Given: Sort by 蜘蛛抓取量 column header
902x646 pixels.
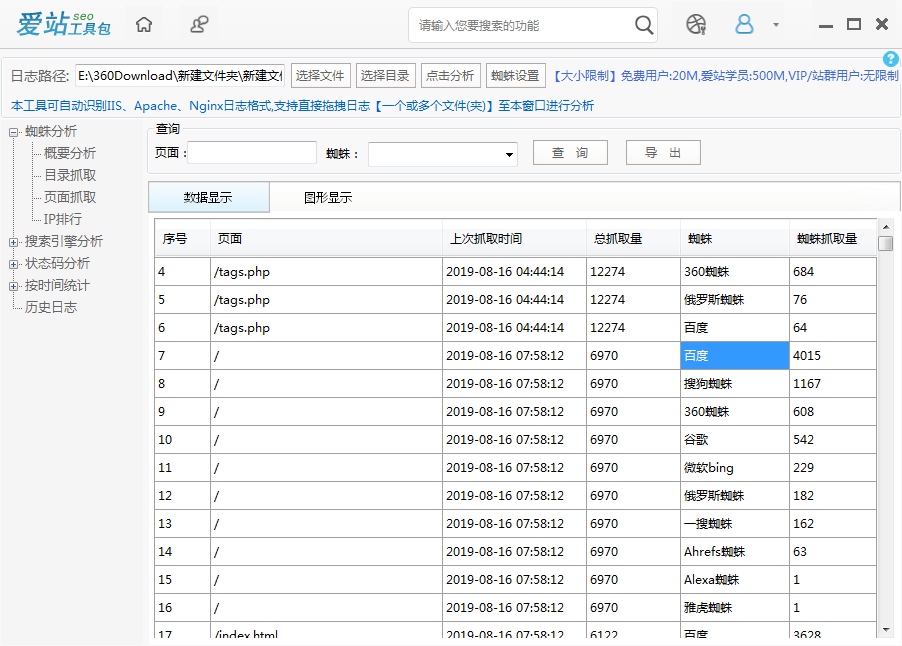Looking at the screenshot, I should click(x=833, y=238).
